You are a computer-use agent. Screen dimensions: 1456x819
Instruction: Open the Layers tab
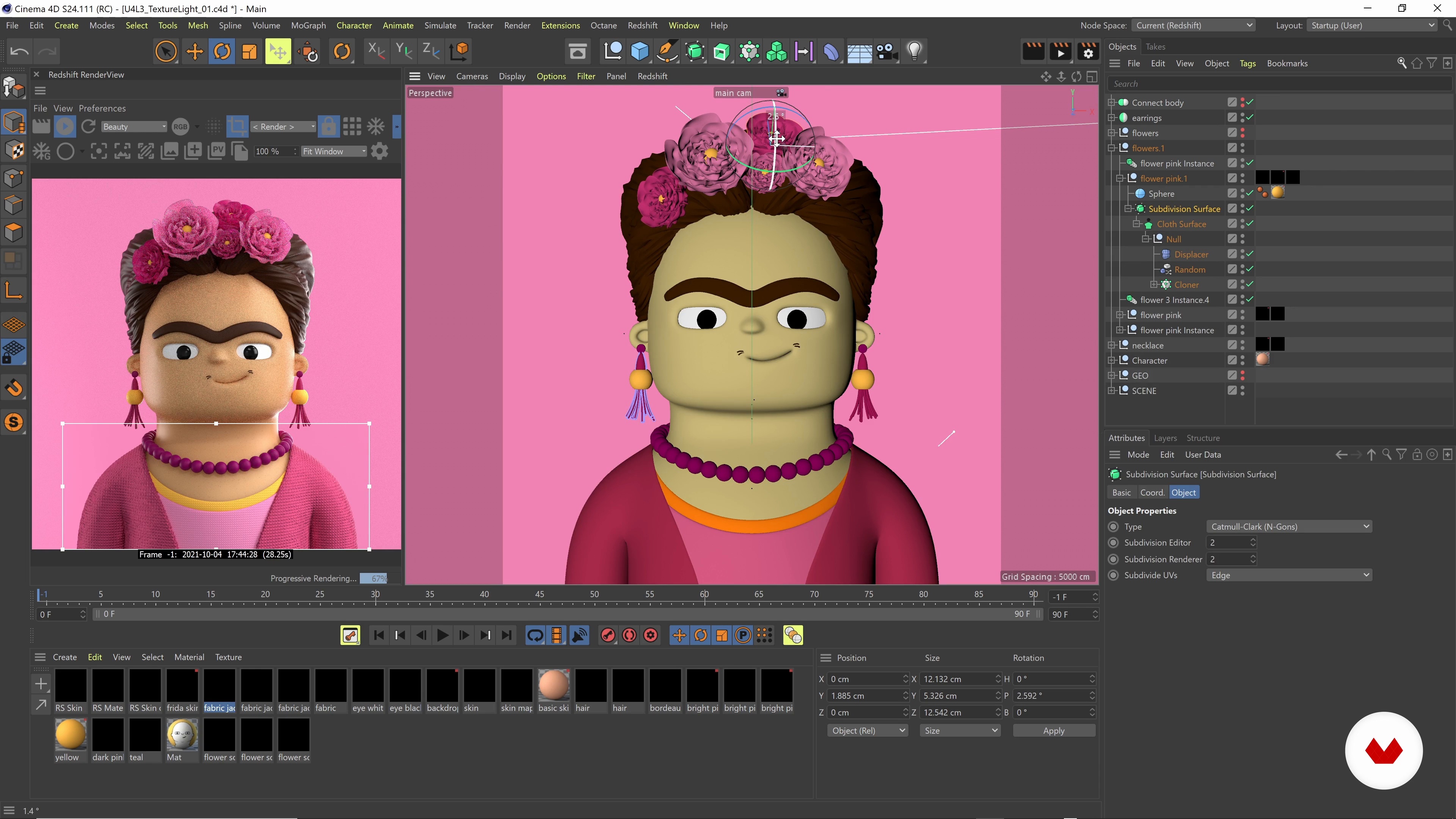[x=1165, y=438]
